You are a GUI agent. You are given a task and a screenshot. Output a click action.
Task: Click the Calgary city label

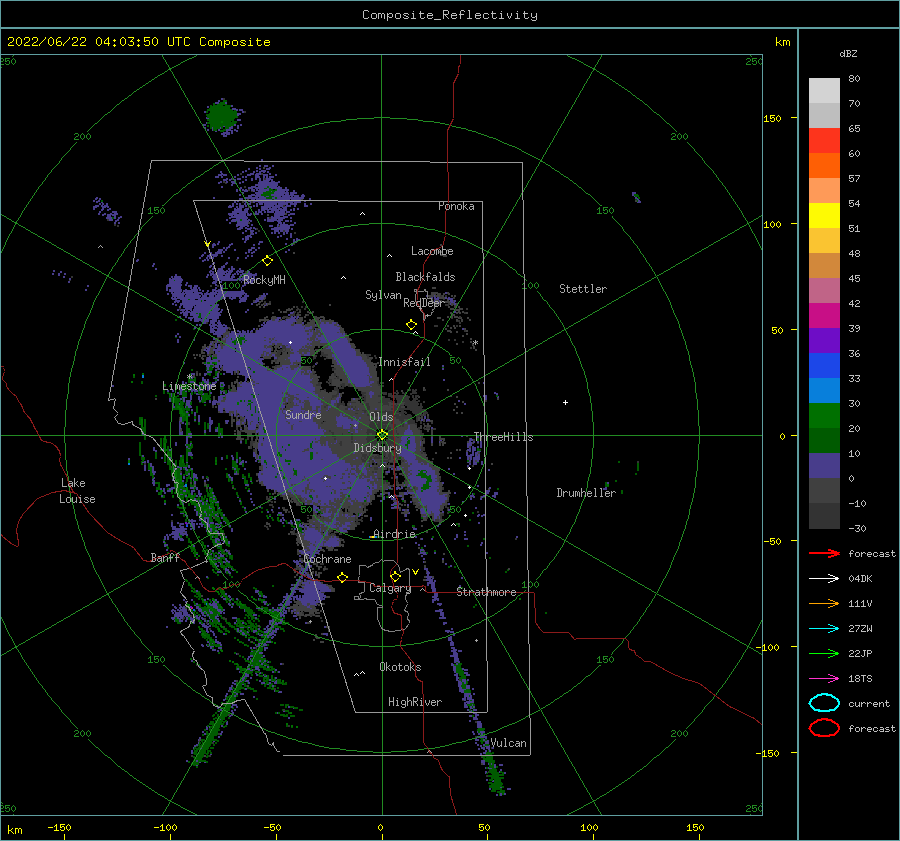click(x=390, y=588)
